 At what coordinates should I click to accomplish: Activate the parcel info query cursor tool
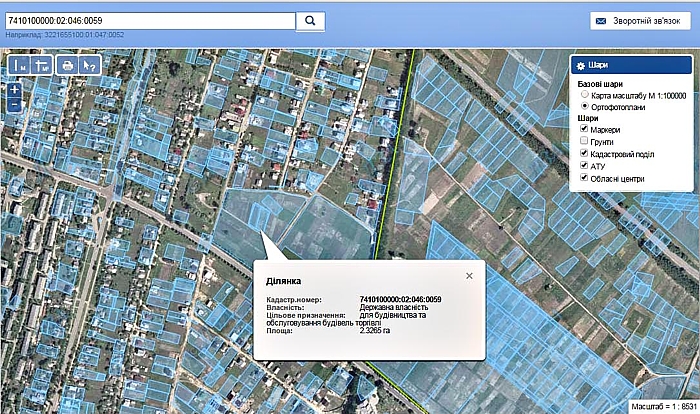[x=89, y=65]
